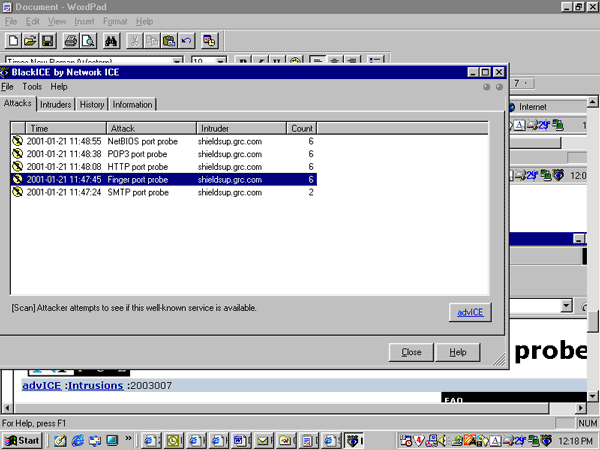Follow the Intrusions link in background page
The height and width of the screenshot is (450, 600).
tap(96, 385)
